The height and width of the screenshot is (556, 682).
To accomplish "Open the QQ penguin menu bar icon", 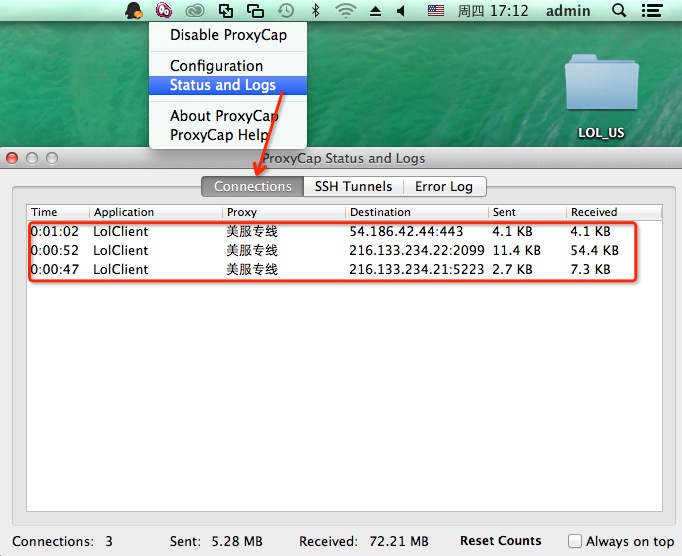I will 134,10.
